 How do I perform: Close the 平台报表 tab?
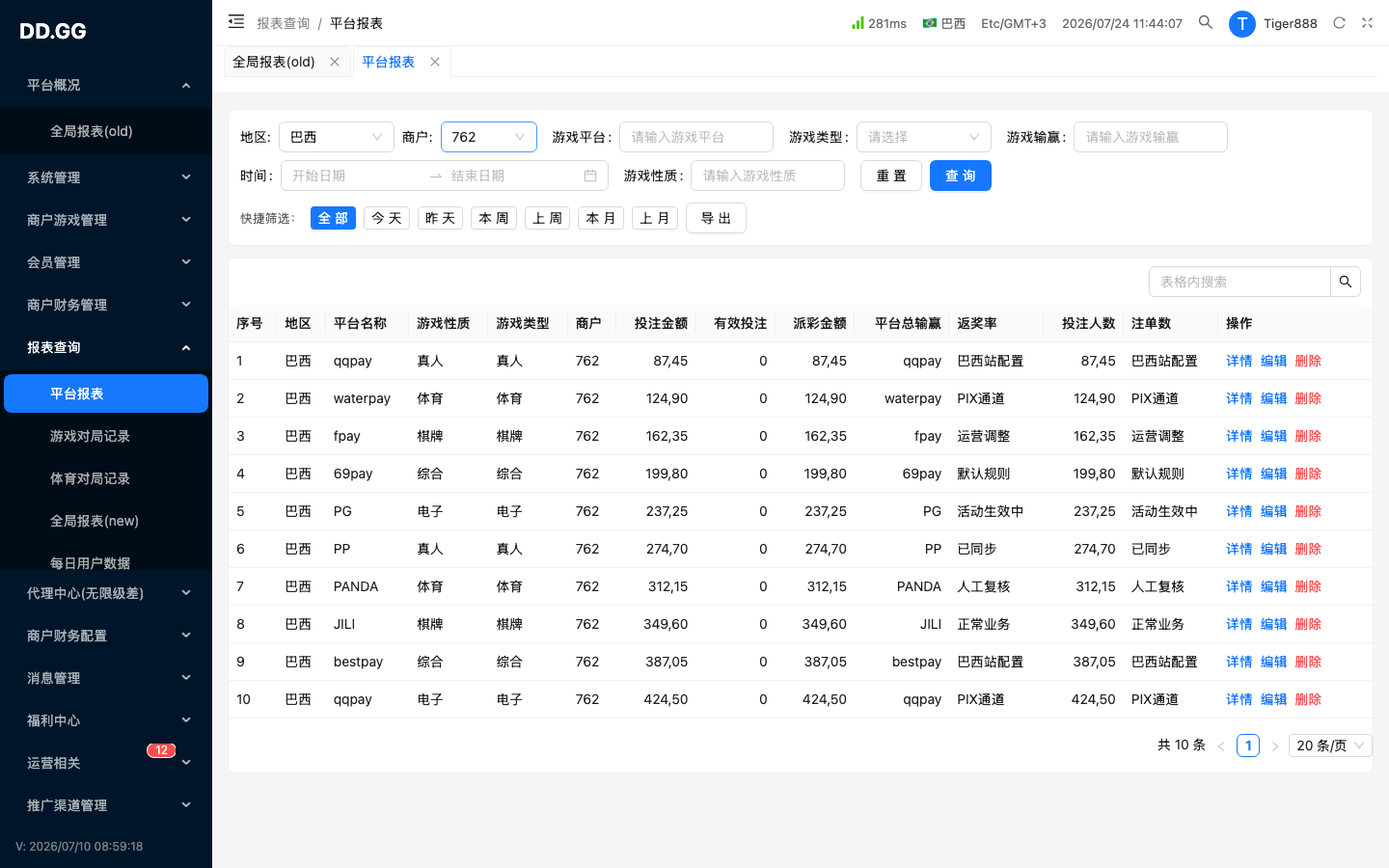pyautogui.click(x=435, y=62)
